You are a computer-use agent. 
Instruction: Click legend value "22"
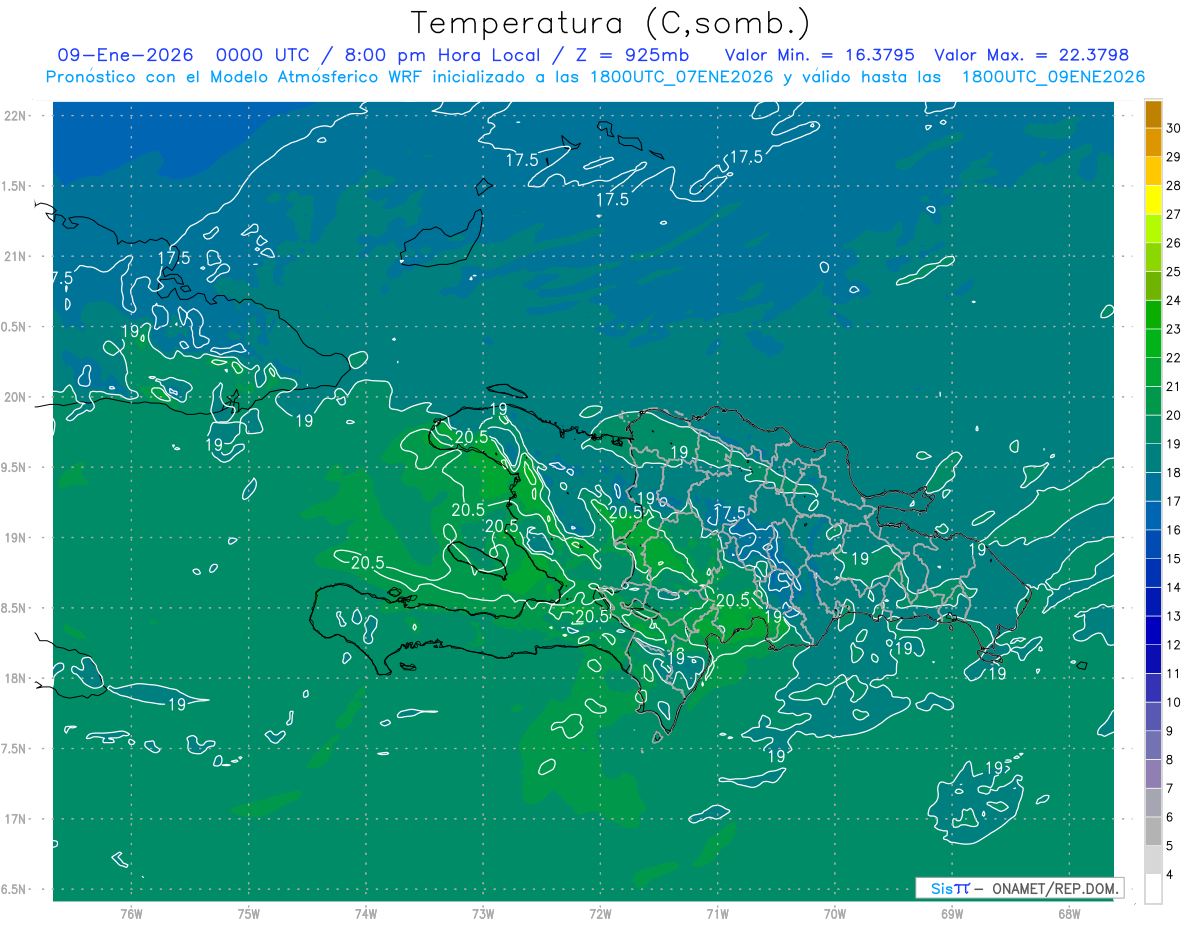click(1174, 358)
